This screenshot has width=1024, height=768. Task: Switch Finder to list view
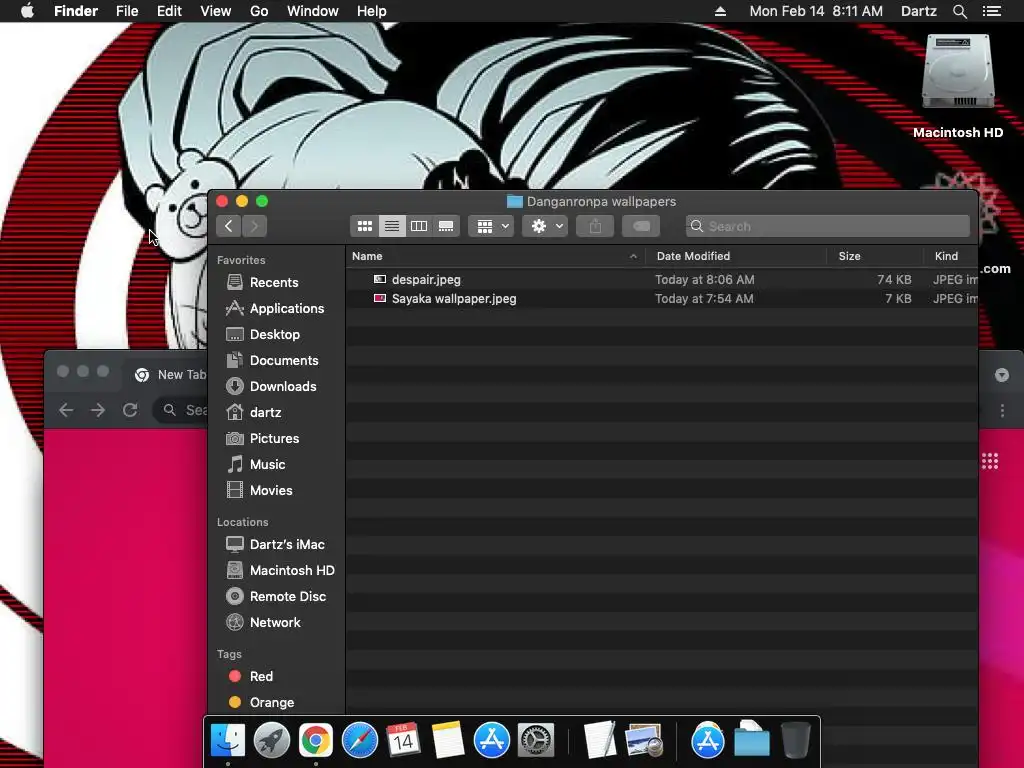[392, 226]
